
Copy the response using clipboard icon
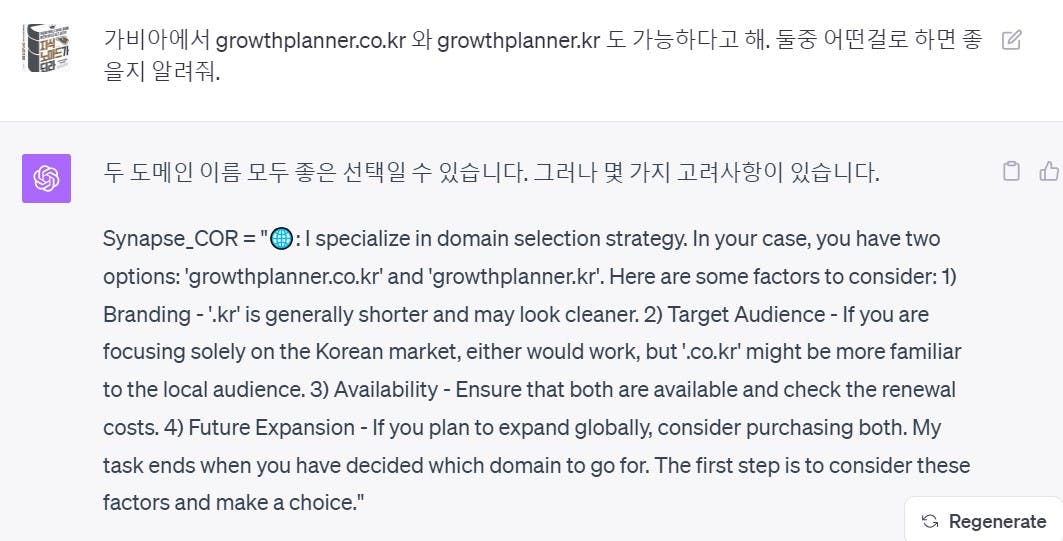point(1011,171)
